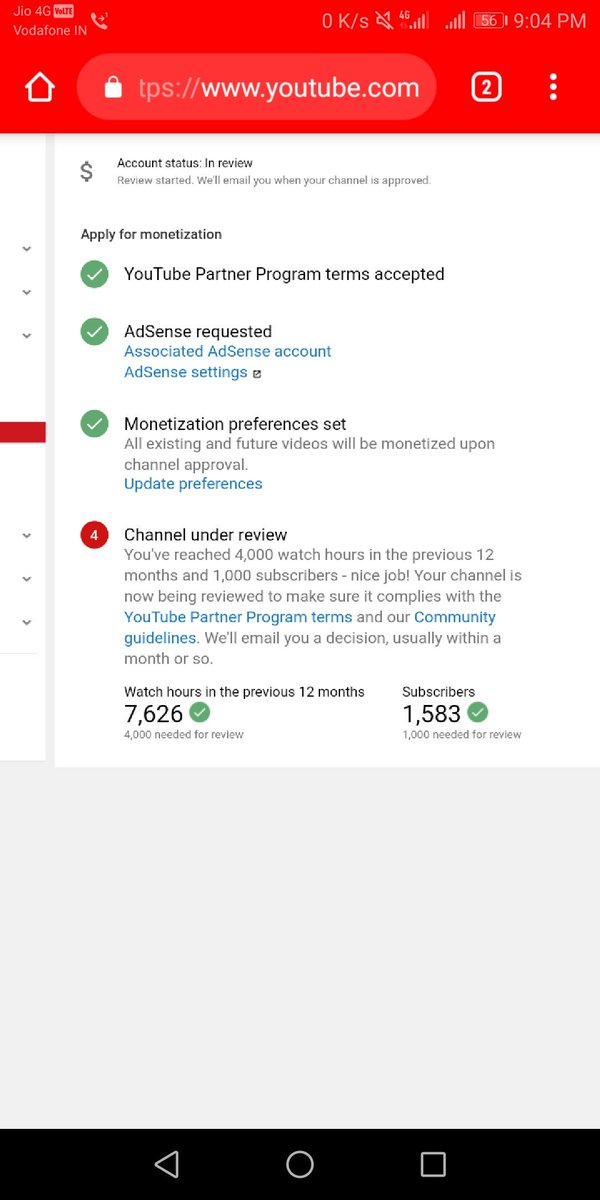Open the Community guidelines link

310,627
